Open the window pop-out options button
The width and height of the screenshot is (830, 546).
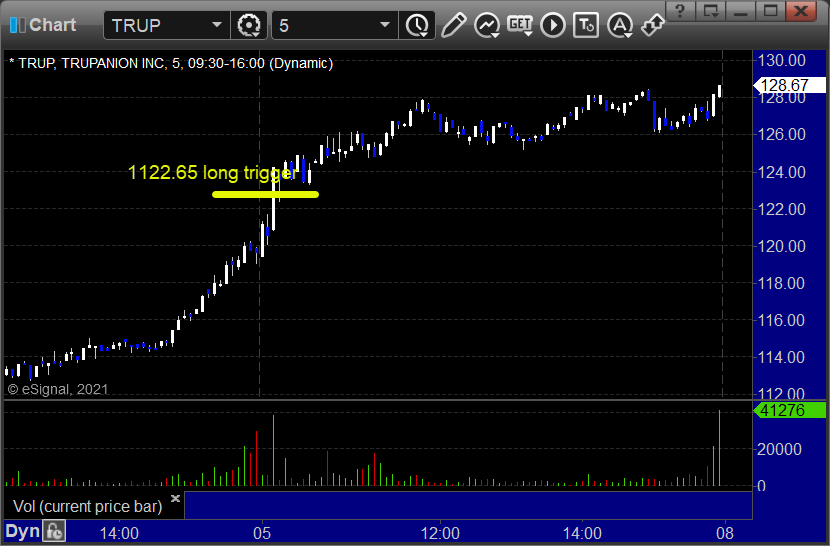pos(710,11)
